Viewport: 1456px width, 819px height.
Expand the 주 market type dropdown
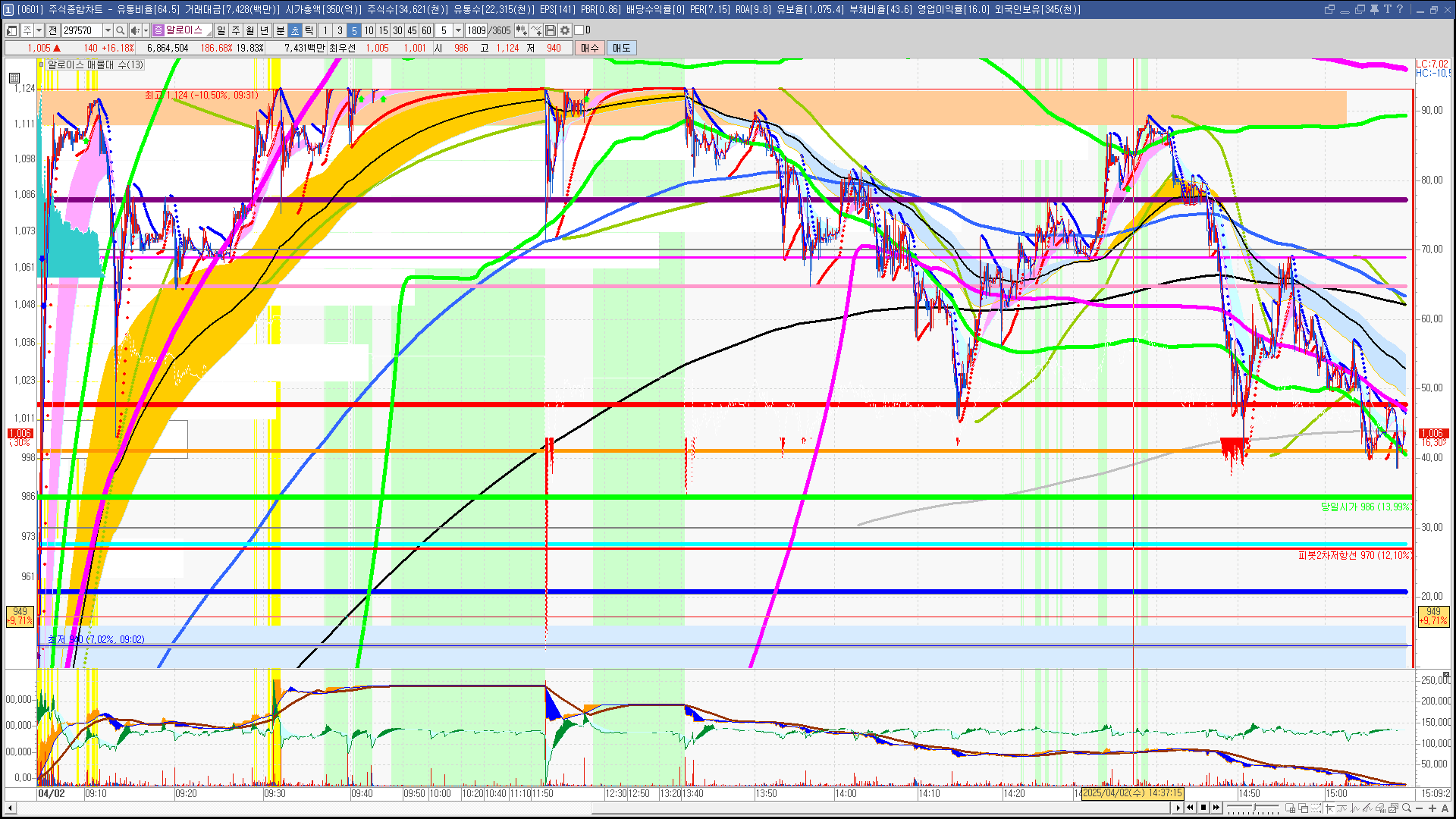click(39, 30)
